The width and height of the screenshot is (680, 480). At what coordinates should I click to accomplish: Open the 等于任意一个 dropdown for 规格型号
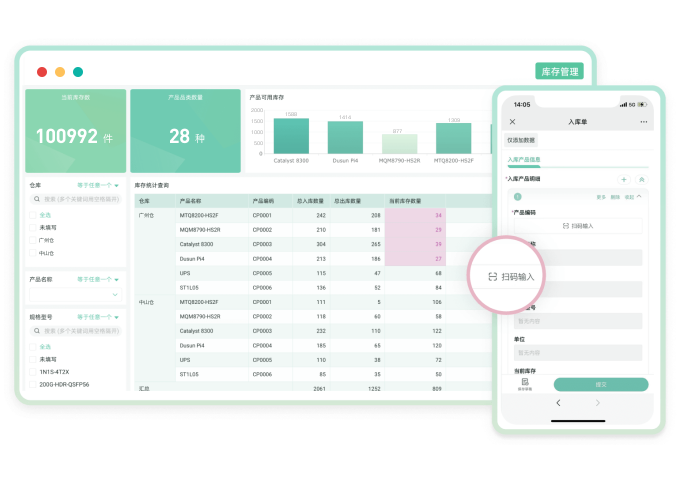98,317
